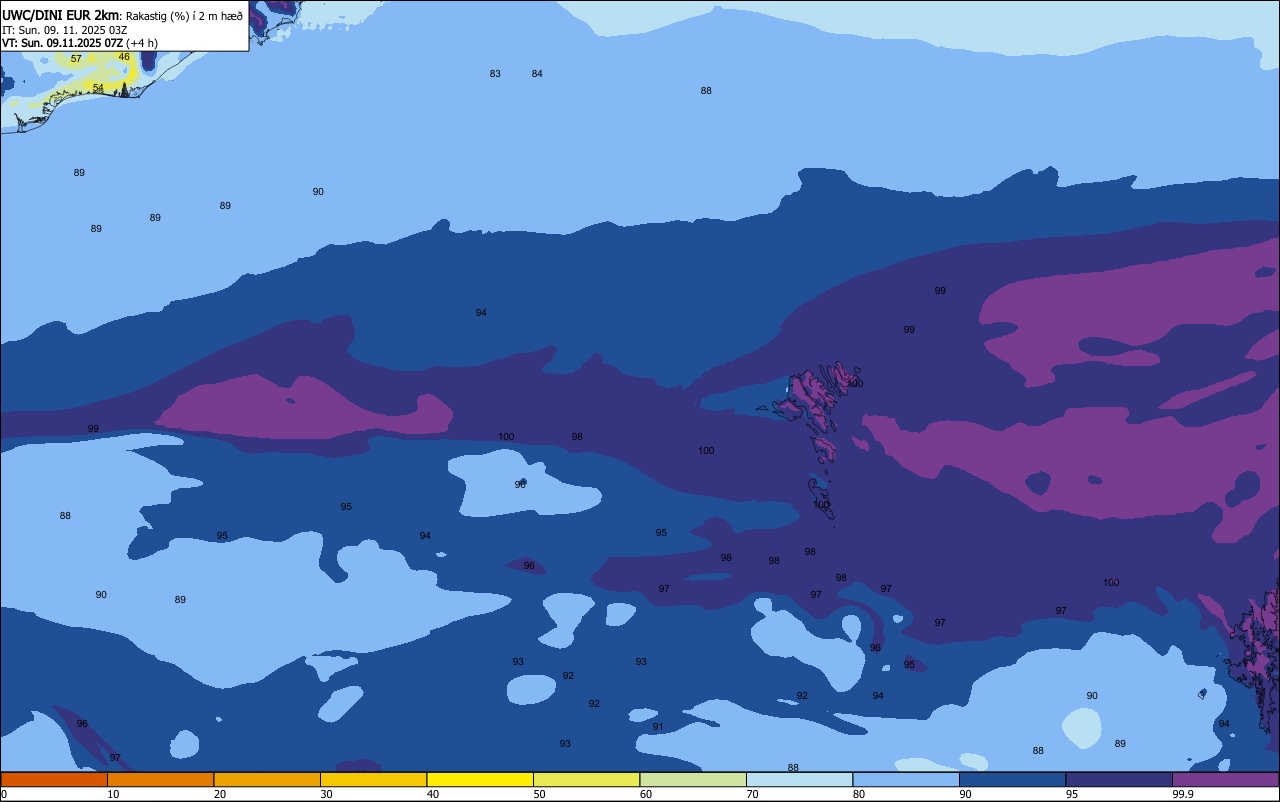Click the "60" legend tick label
This screenshot has width=1280, height=802.
coord(646,794)
